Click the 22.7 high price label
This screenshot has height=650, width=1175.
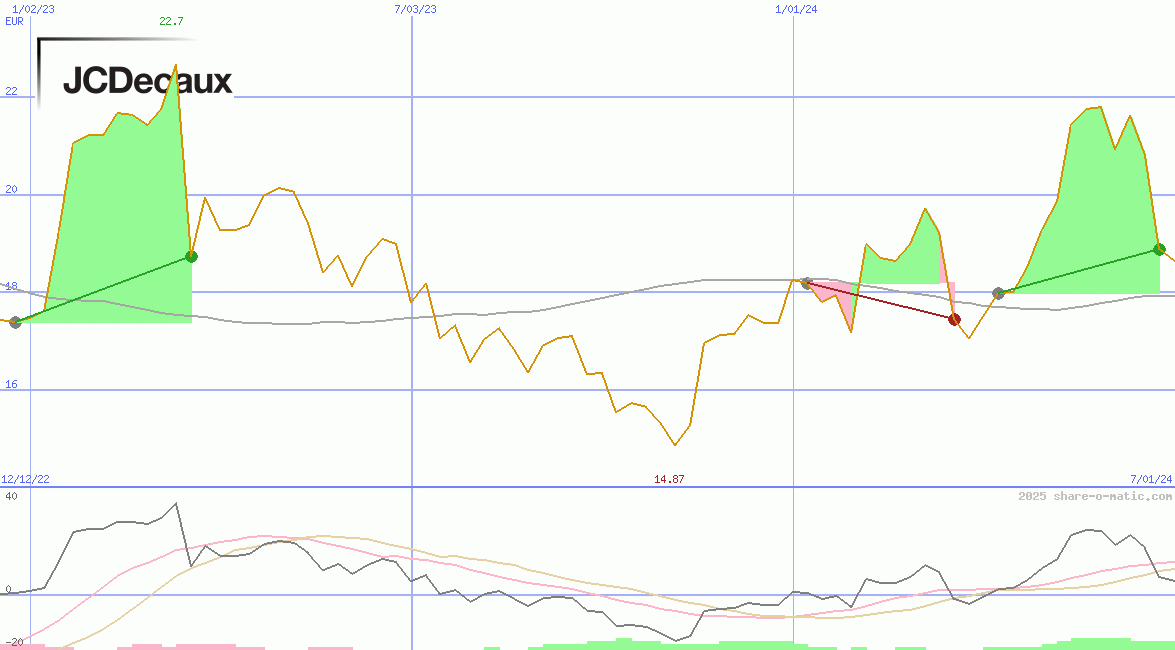tap(171, 20)
